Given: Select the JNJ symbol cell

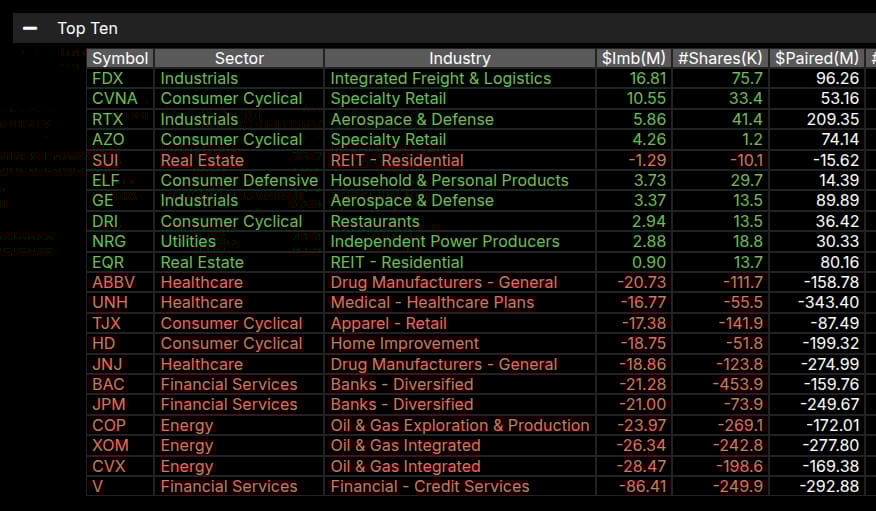Looking at the screenshot, I should tap(120, 364).
